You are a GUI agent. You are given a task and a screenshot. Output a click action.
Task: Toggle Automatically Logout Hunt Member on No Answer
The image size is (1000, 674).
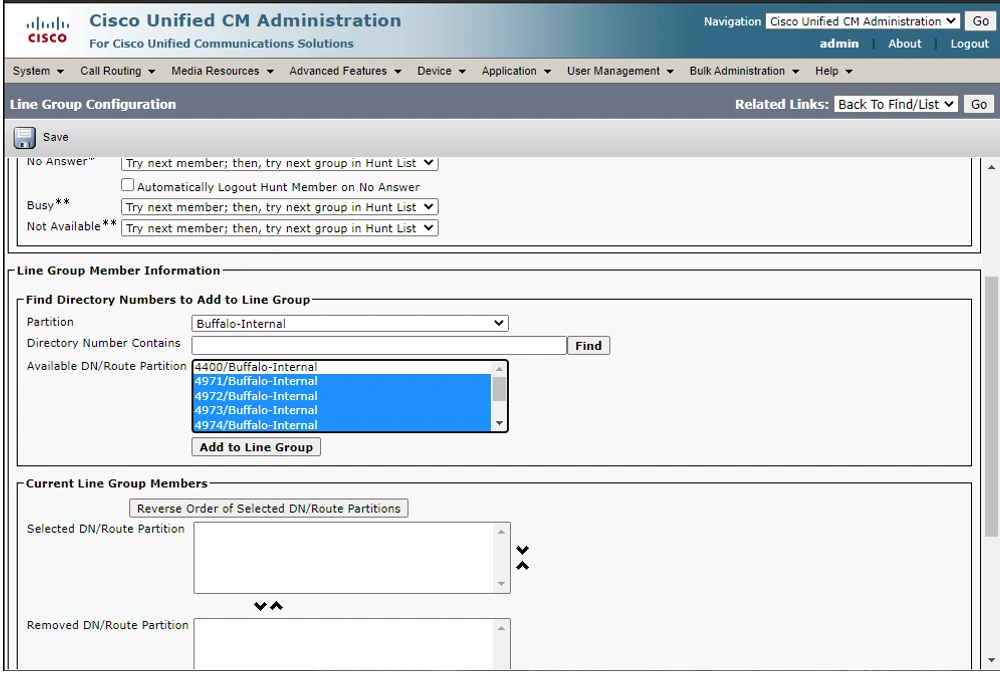(128, 185)
